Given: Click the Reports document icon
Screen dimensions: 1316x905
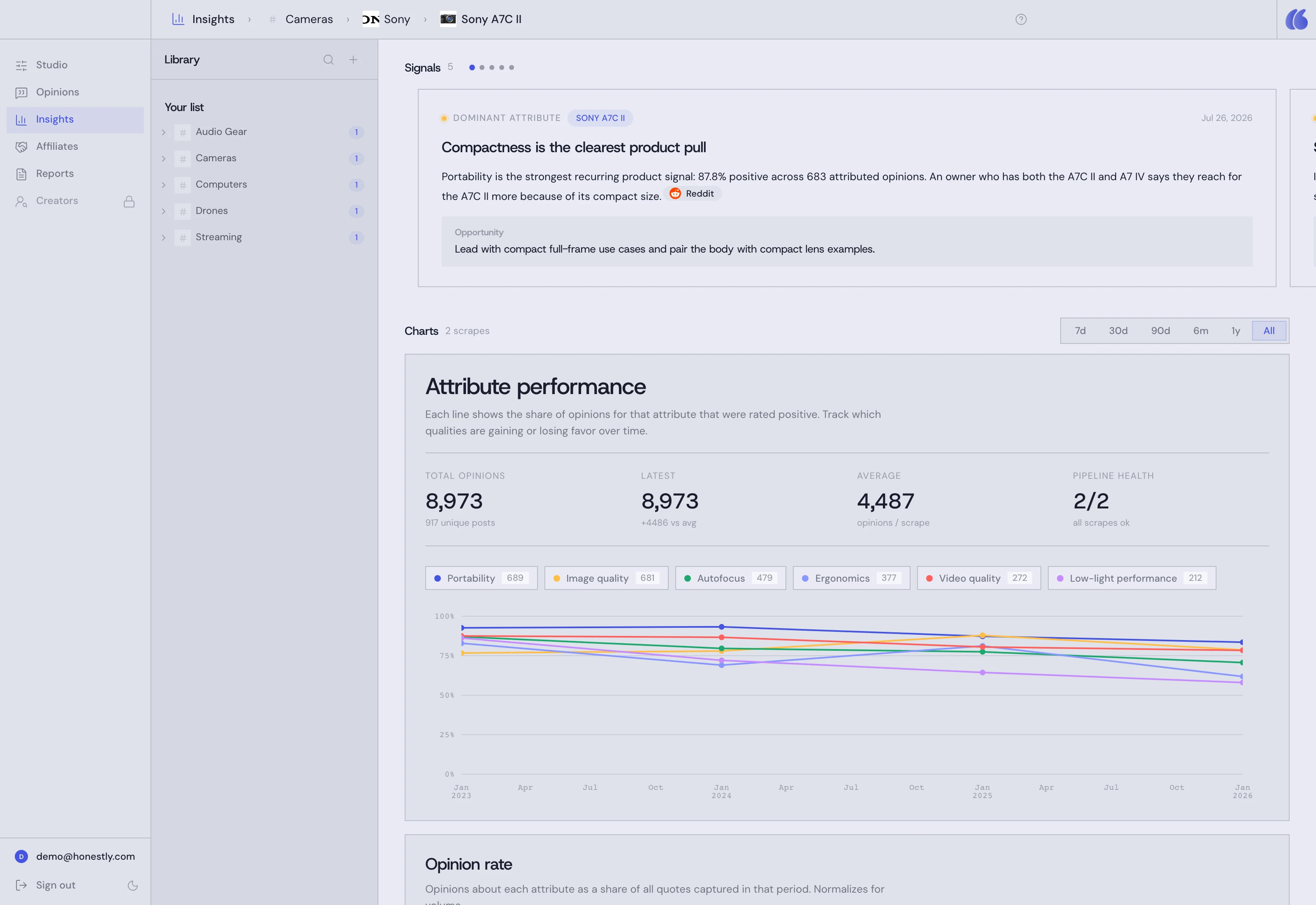Looking at the screenshot, I should coord(21,174).
